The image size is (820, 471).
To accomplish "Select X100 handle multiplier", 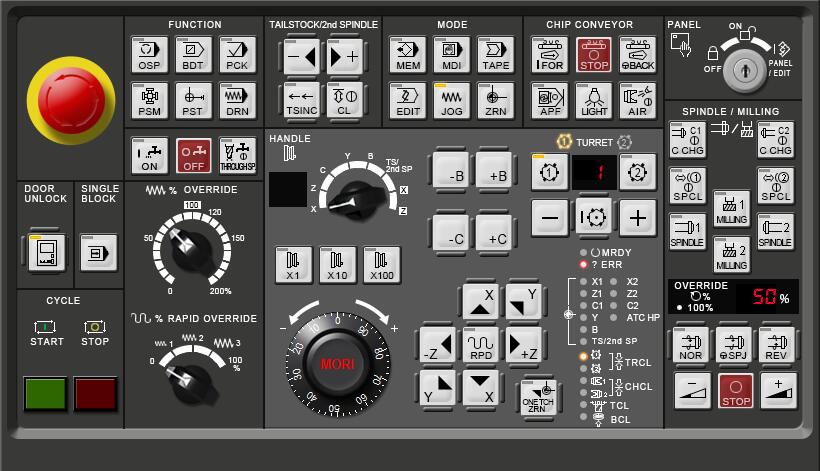I will [x=381, y=264].
